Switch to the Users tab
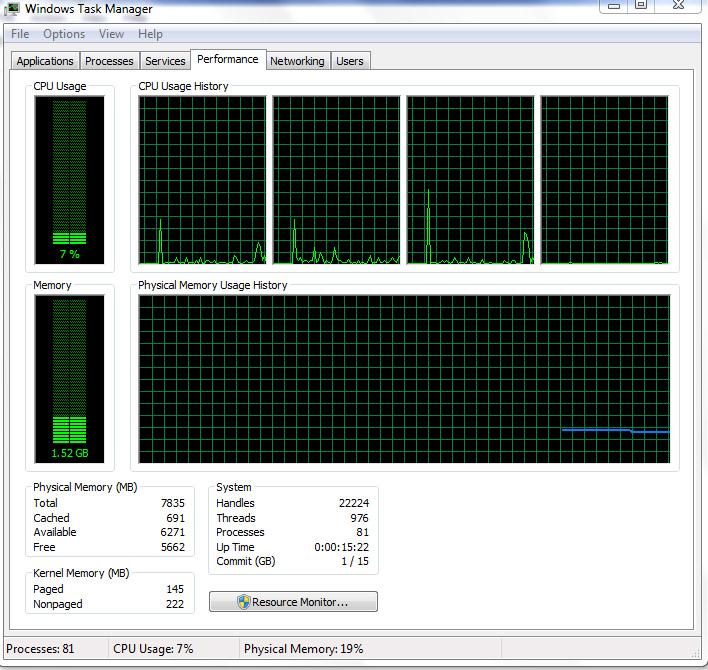Viewport: 708px width, 670px height. (x=350, y=61)
